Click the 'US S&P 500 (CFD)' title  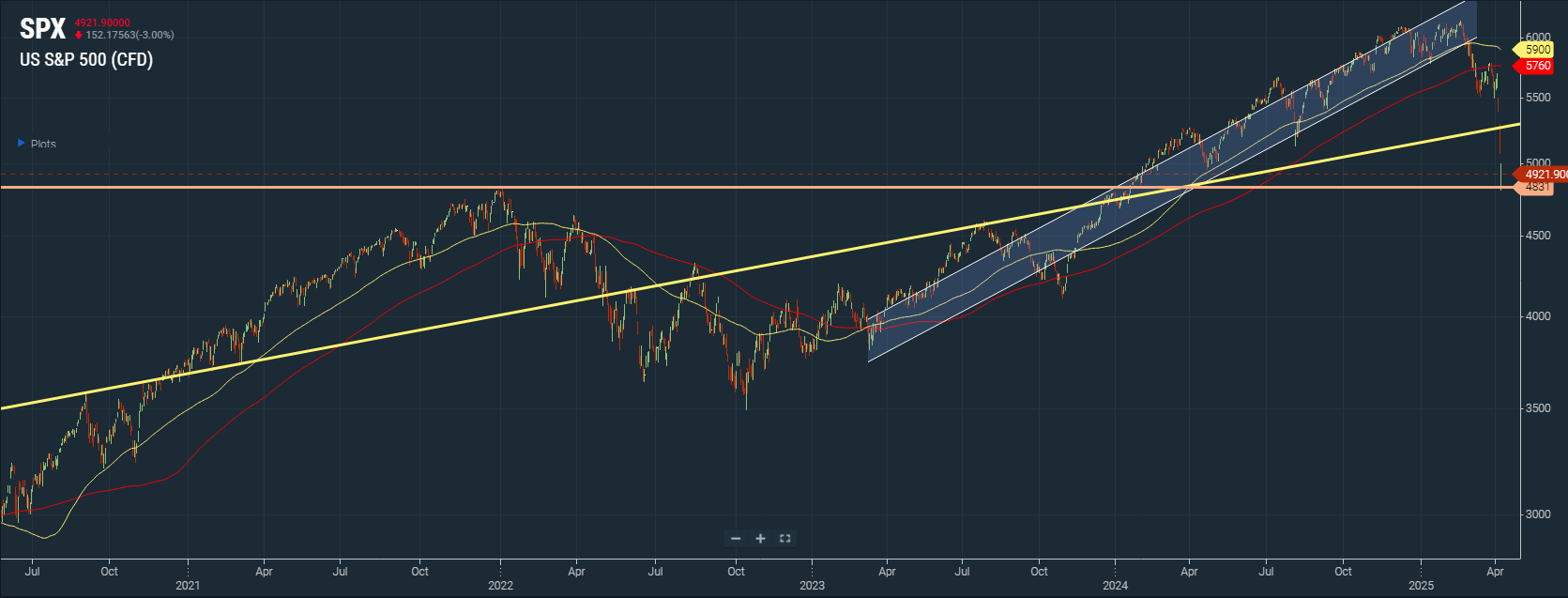[86, 59]
